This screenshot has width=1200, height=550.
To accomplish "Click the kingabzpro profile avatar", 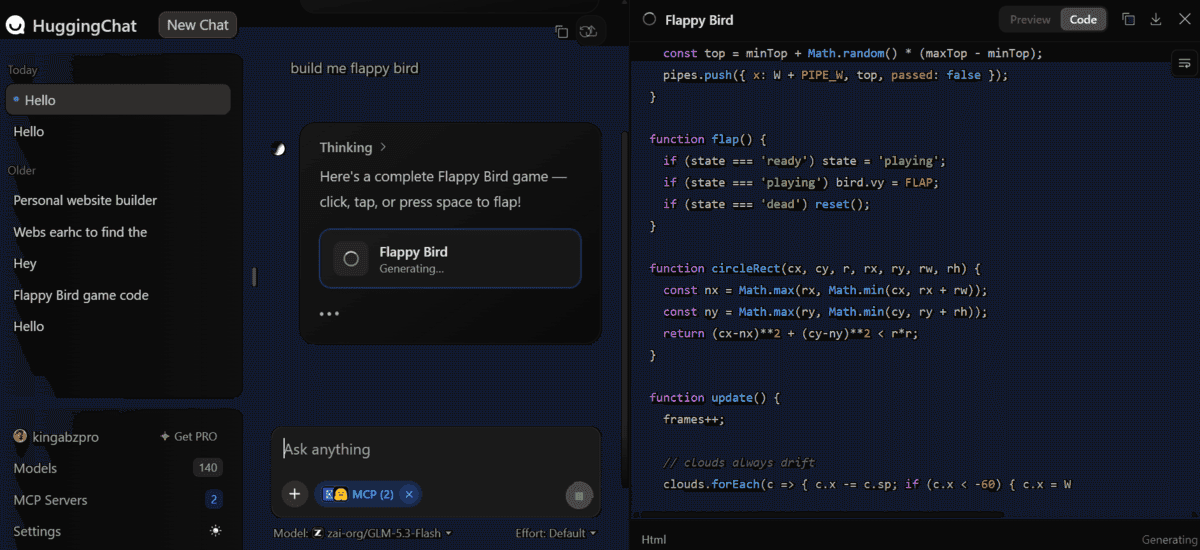I will pos(19,437).
